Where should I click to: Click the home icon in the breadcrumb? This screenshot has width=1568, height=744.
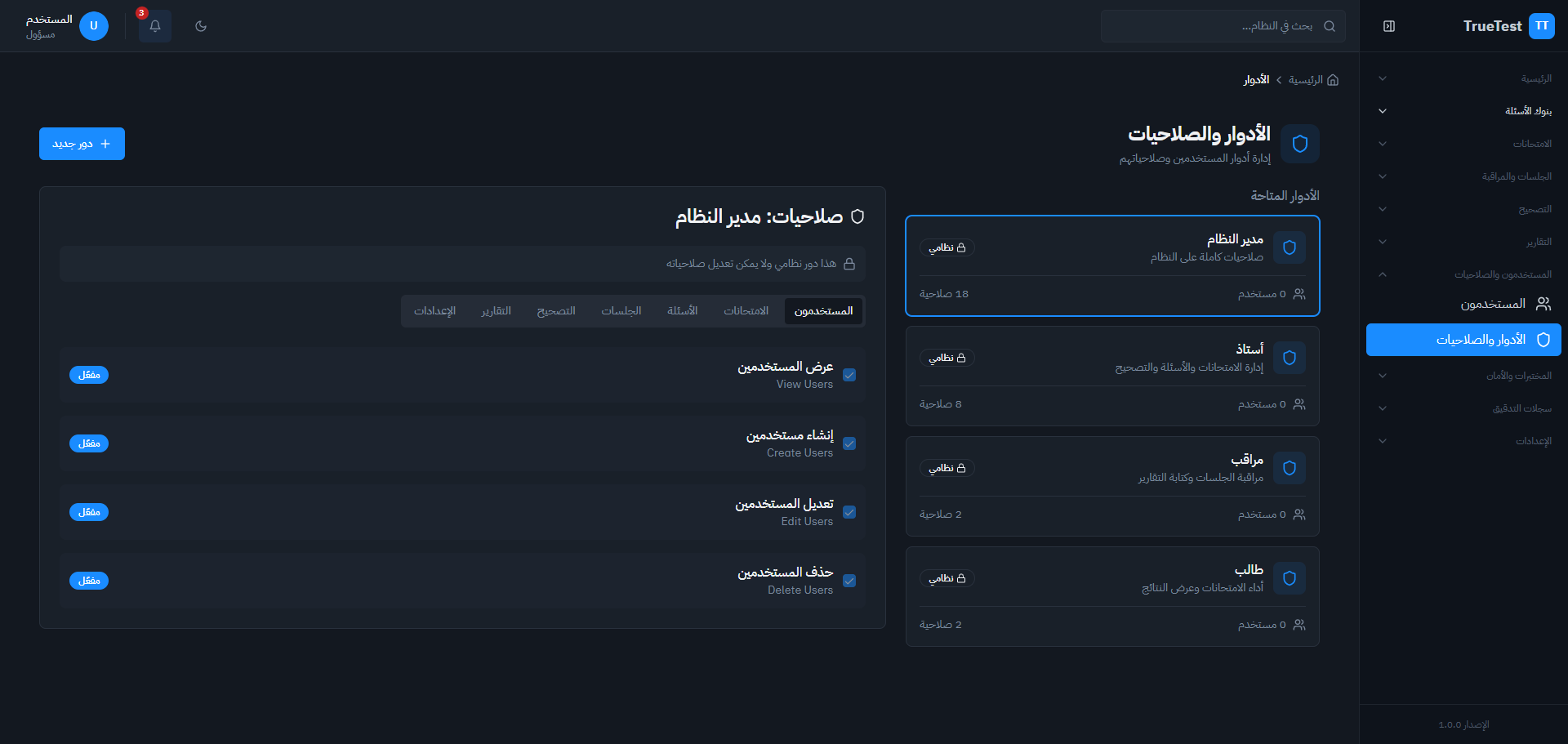pos(1333,79)
